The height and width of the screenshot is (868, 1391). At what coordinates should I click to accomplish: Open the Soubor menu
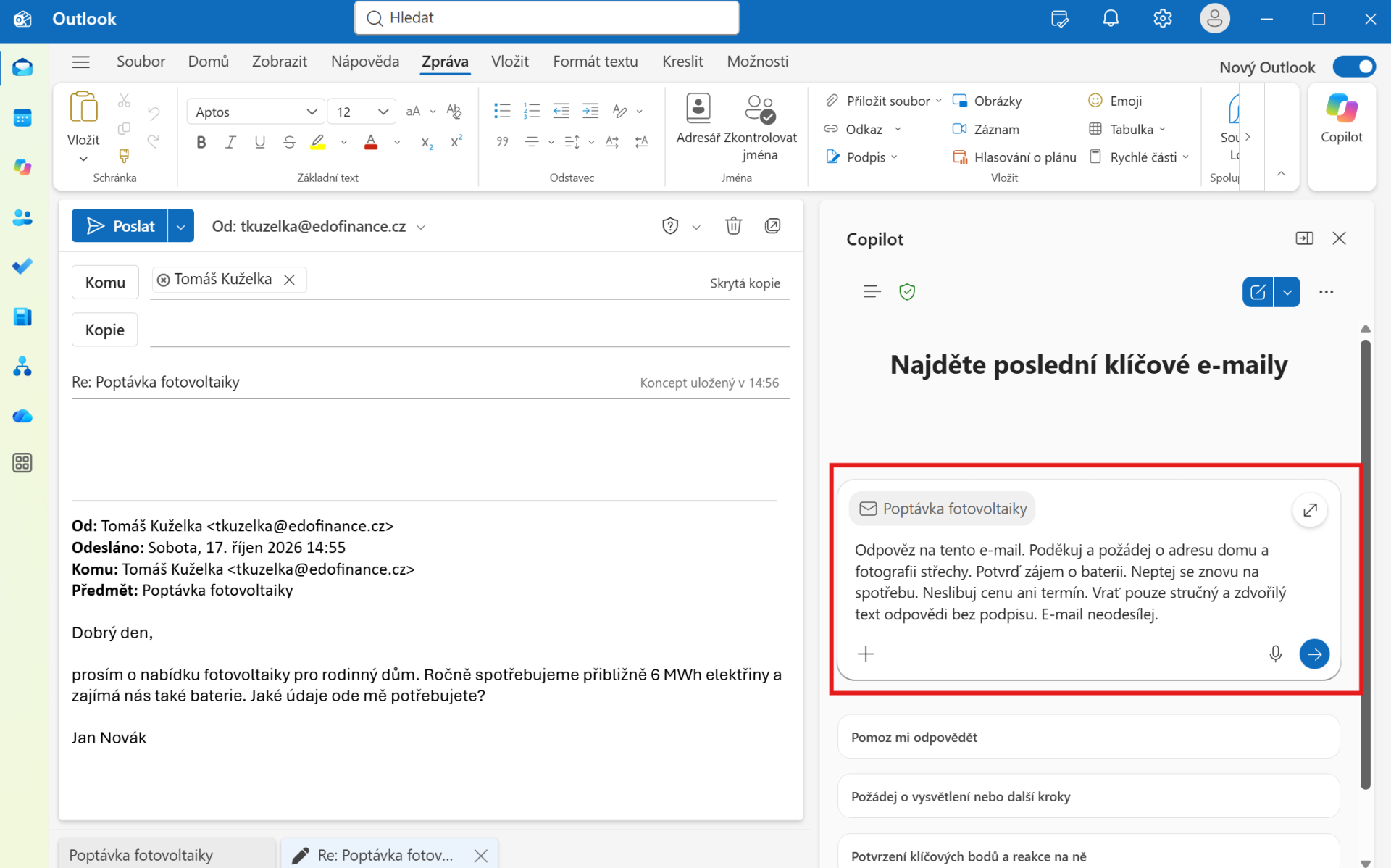point(141,62)
